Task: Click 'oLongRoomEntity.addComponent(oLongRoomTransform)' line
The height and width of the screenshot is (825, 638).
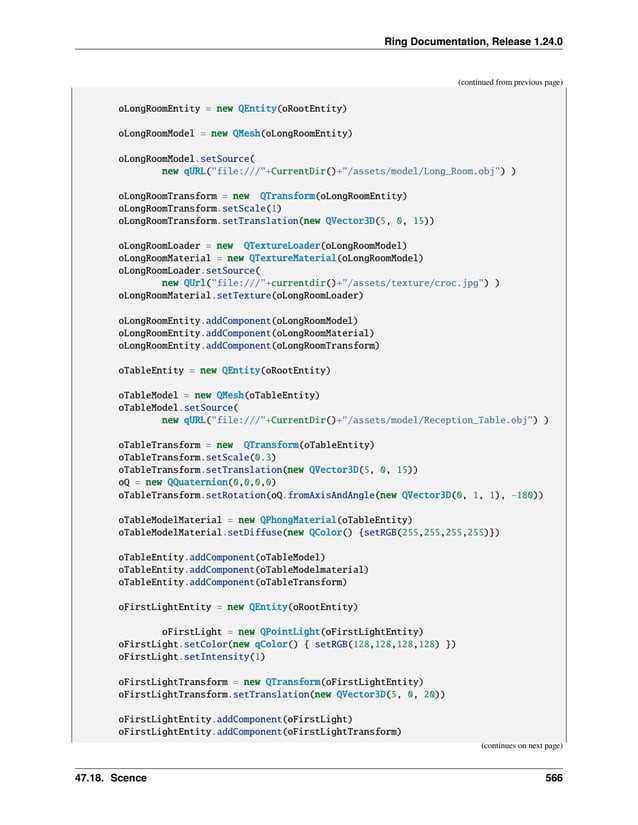Action: tap(249, 346)
